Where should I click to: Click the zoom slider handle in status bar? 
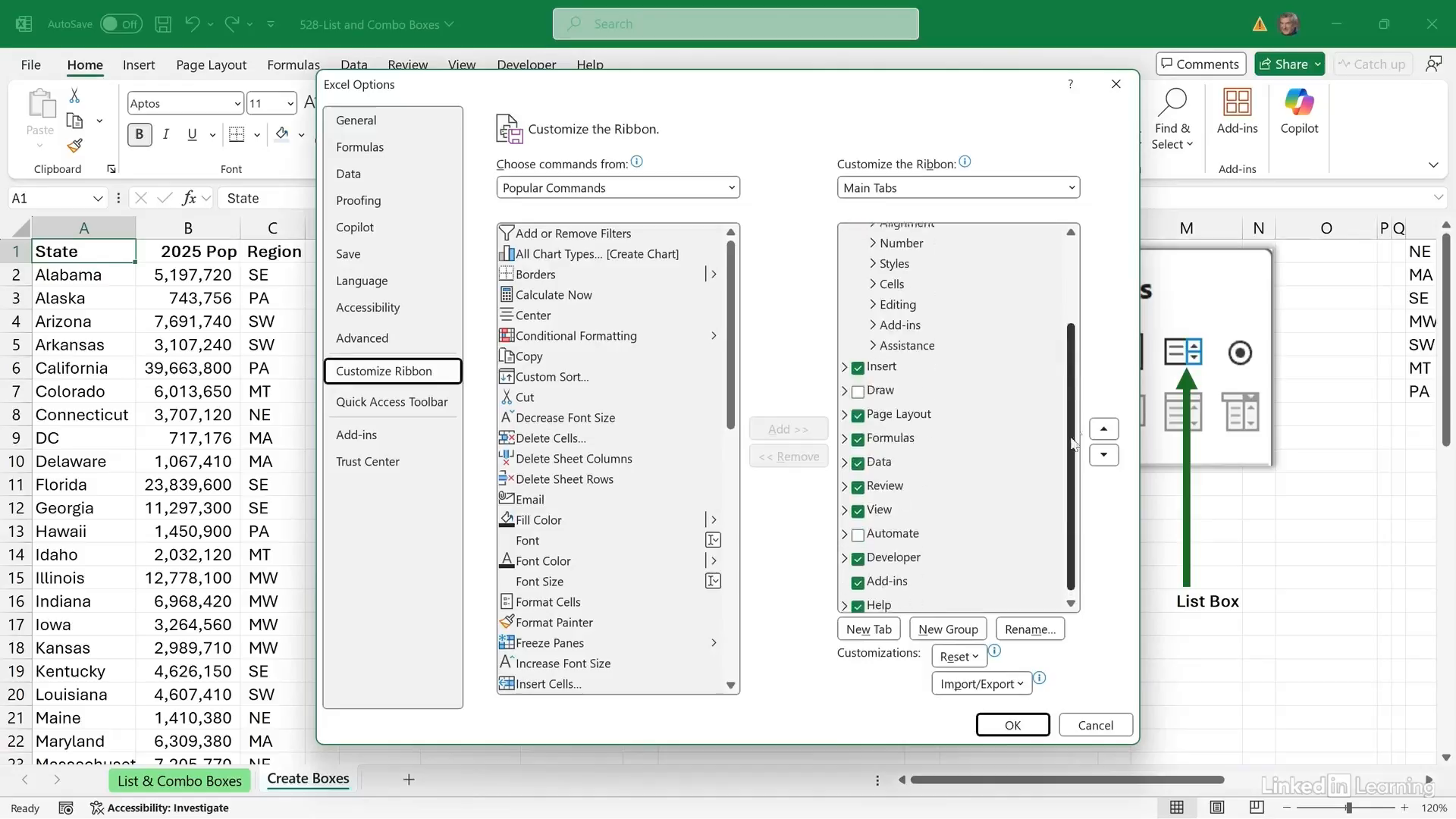click(x=1348, y=808)
